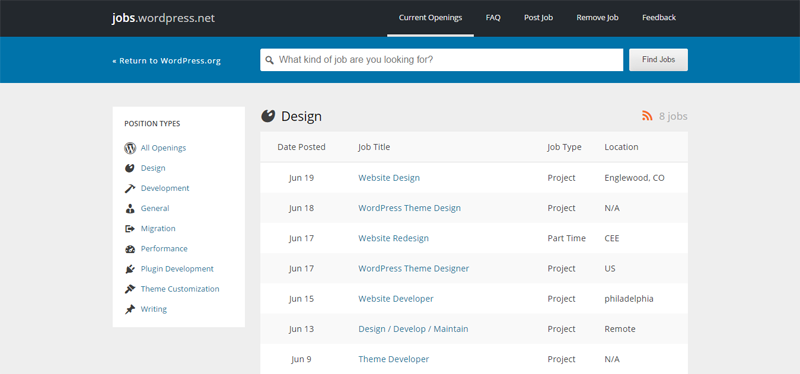Click the POSITION TYPES sidebar heading
Viewport: 800px width, 374px height.
tap(152, 123)
